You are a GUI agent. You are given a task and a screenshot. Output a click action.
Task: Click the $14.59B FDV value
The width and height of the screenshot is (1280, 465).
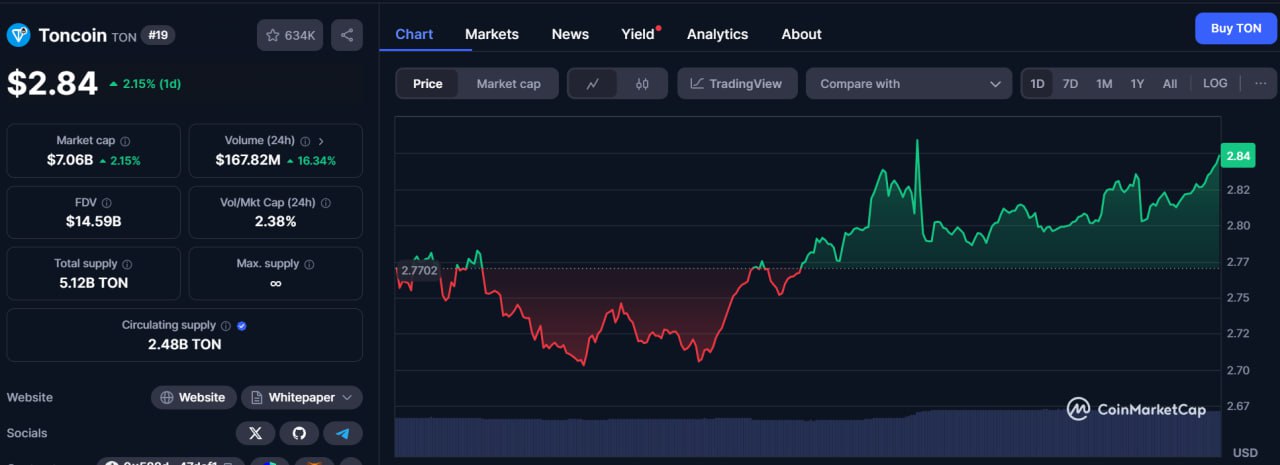click(93, 221)
